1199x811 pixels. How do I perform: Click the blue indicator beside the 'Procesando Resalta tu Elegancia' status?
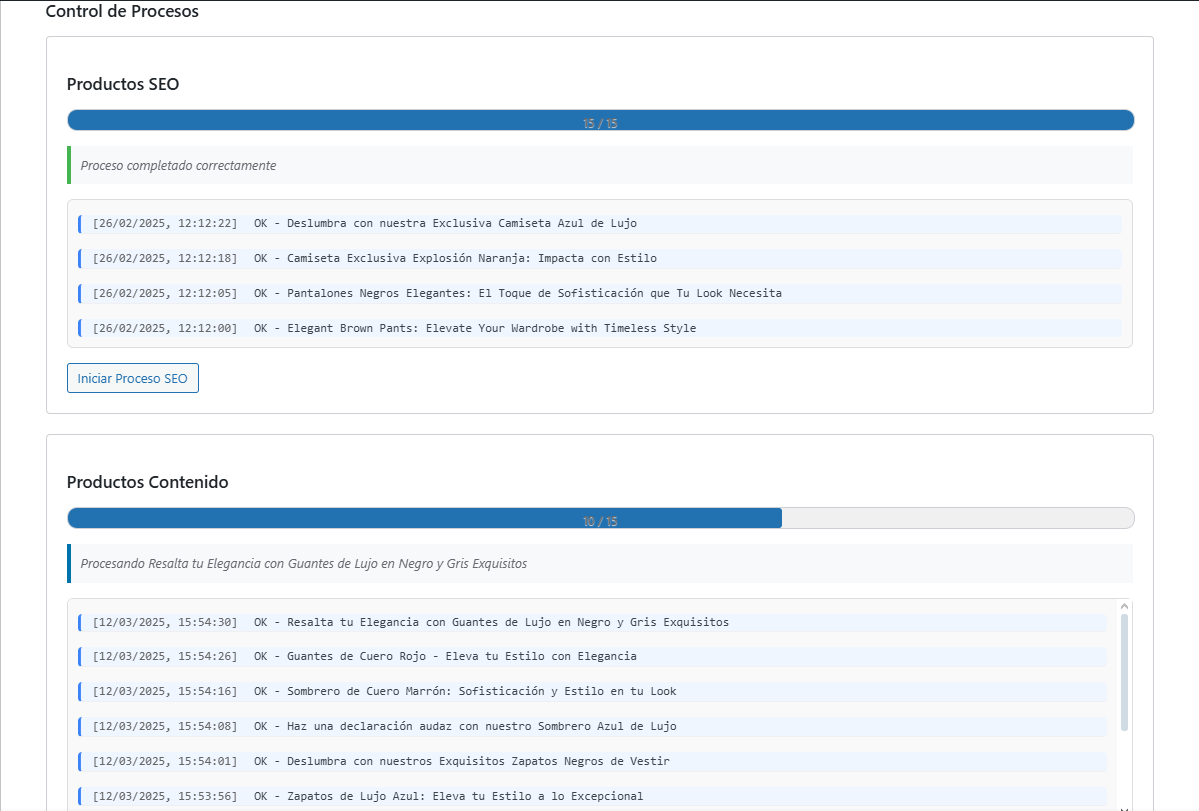[x=68, y=563]
